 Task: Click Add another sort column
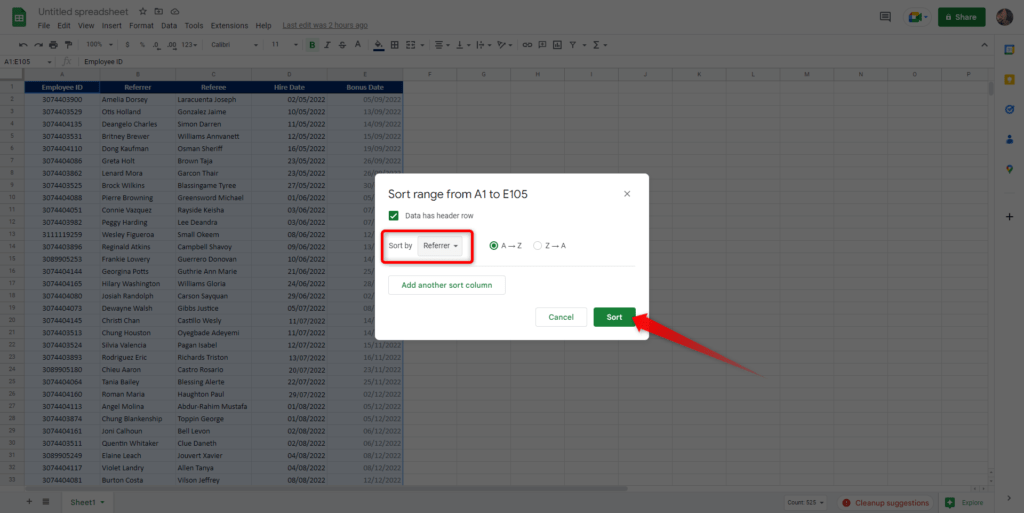coord(447,285)
